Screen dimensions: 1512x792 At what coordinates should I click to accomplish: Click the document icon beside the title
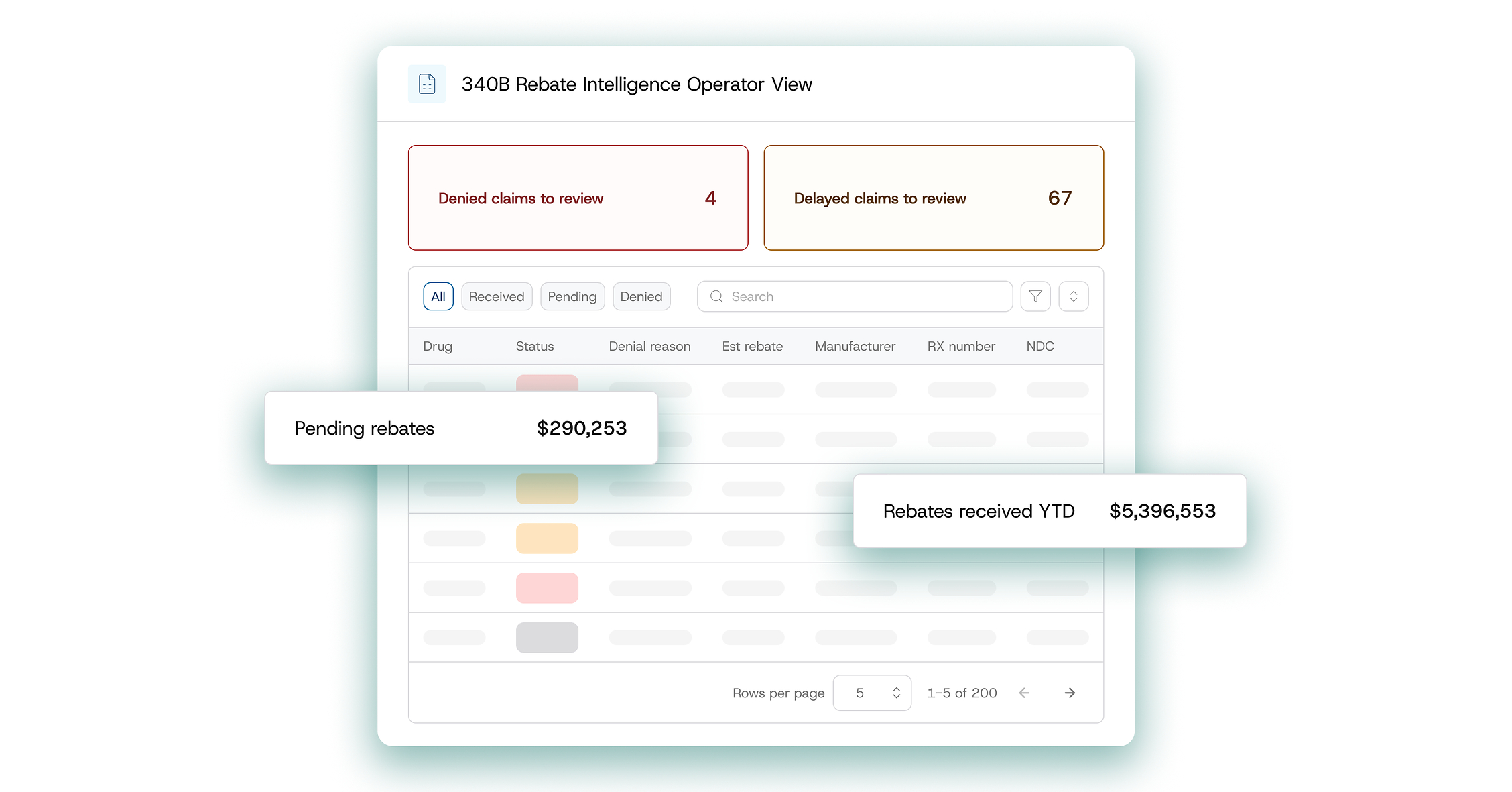pos(427,84)
